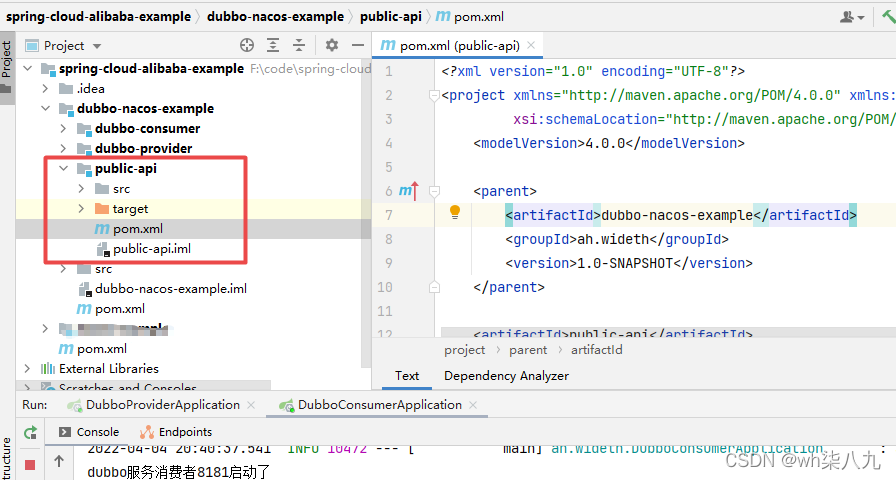Image resolution: width=896 pixels, height=480 pixels.
Task: Fold the project tag on line 2
Action: click(434, 95)
